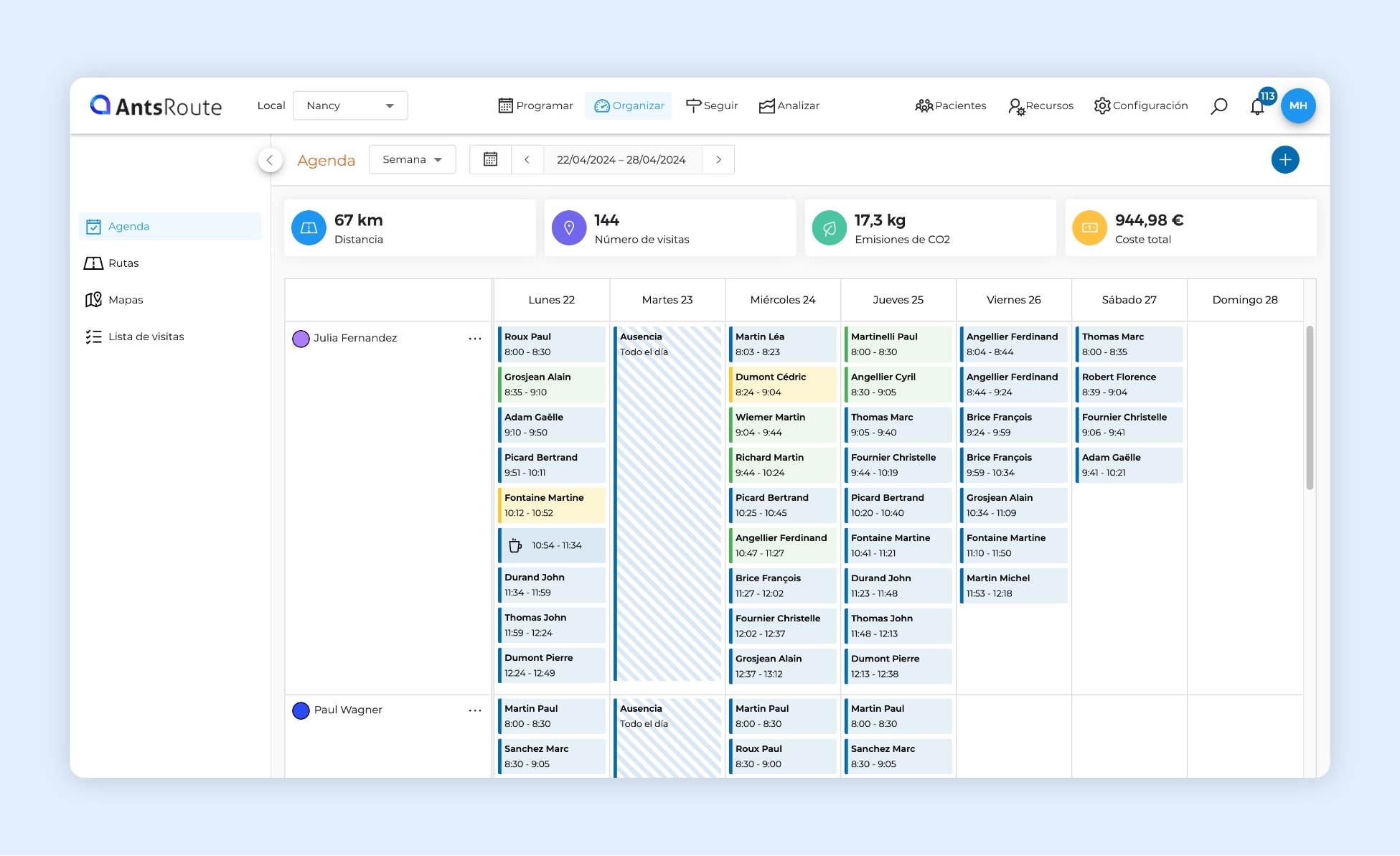
Task: Switch to the Programar tab
Action: click(535, 105)
